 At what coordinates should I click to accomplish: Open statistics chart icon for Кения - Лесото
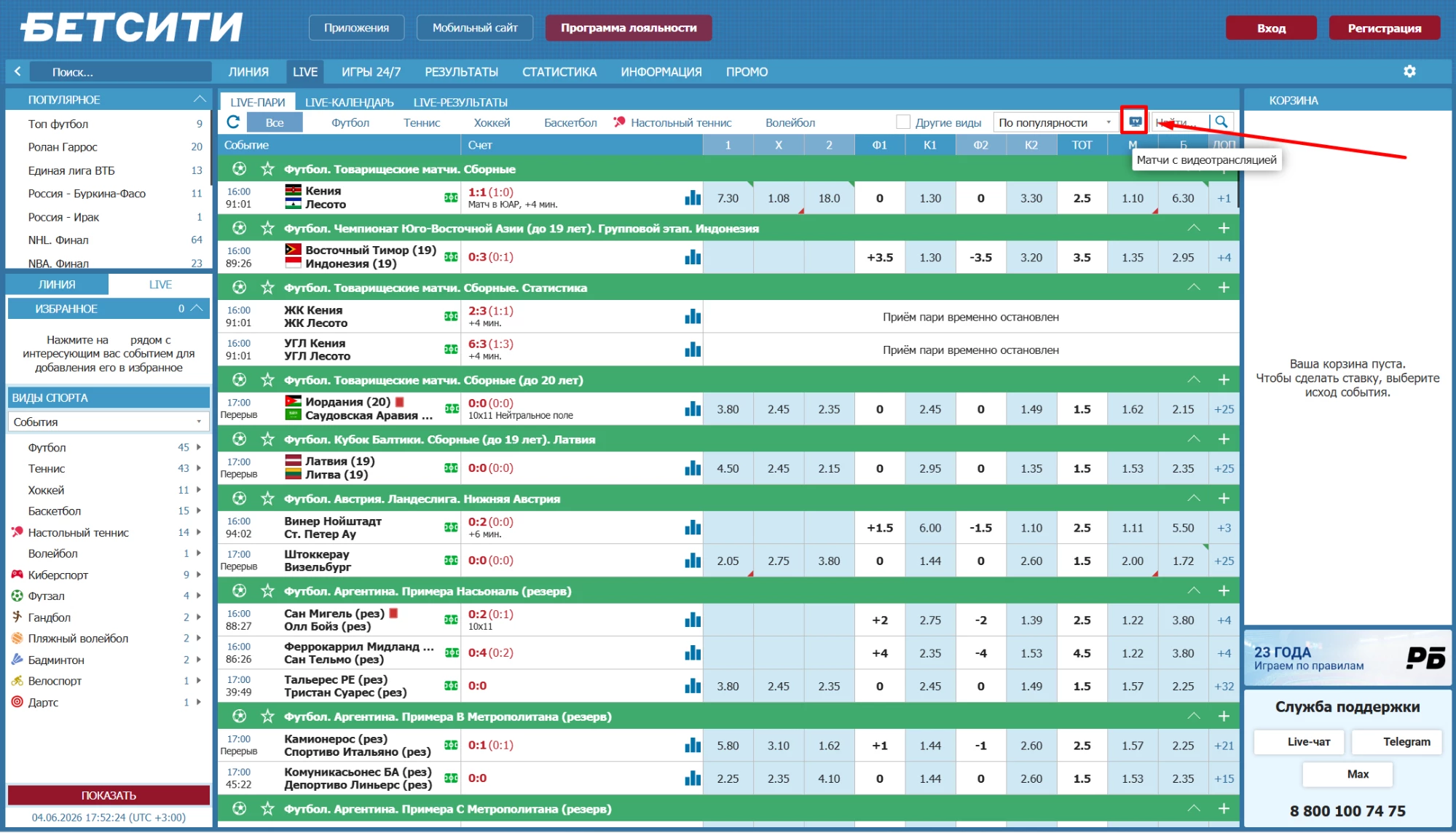pyautogui.click(x=693, y=197)
